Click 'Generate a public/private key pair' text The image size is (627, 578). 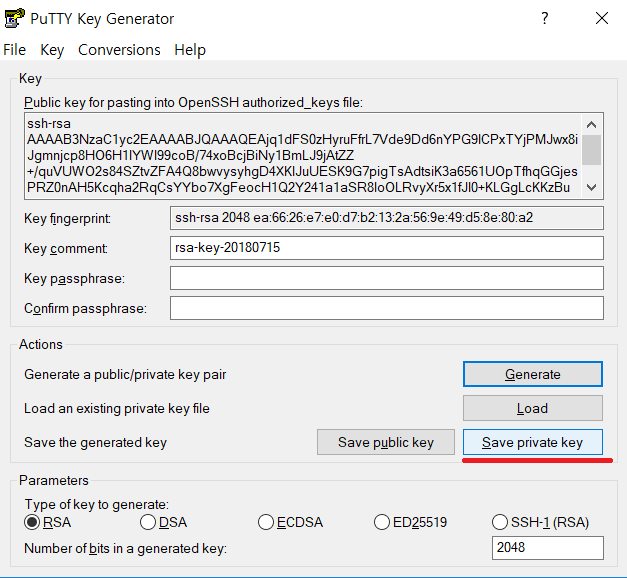125,374
